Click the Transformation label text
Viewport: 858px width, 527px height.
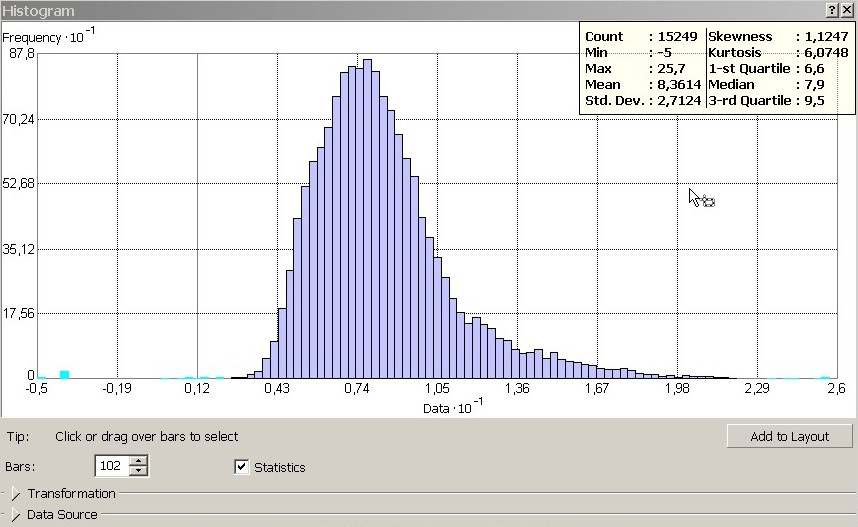tap(72, 494)
